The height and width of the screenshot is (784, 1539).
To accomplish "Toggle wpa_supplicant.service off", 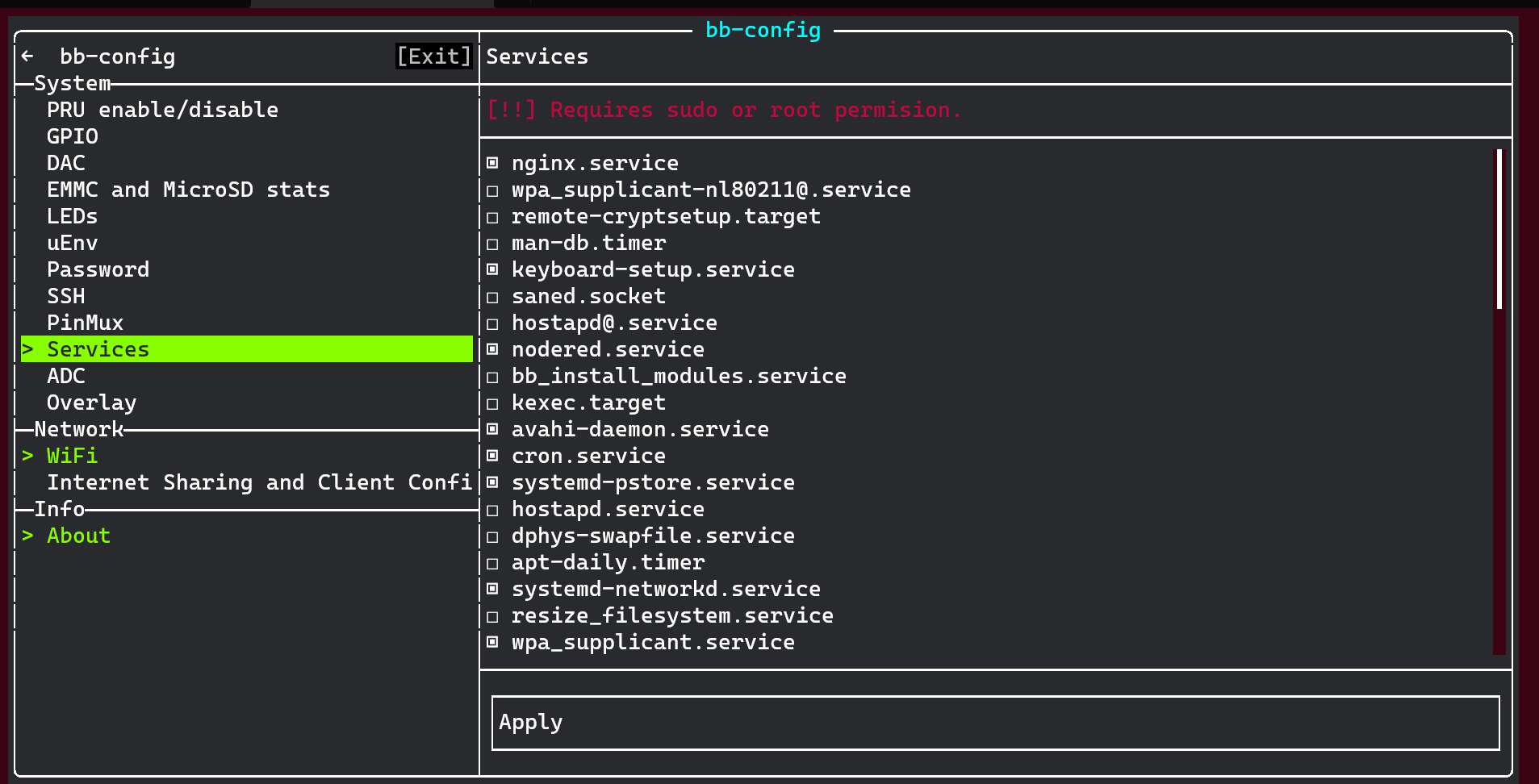I will pyautogui.click(x=493, y=642).
